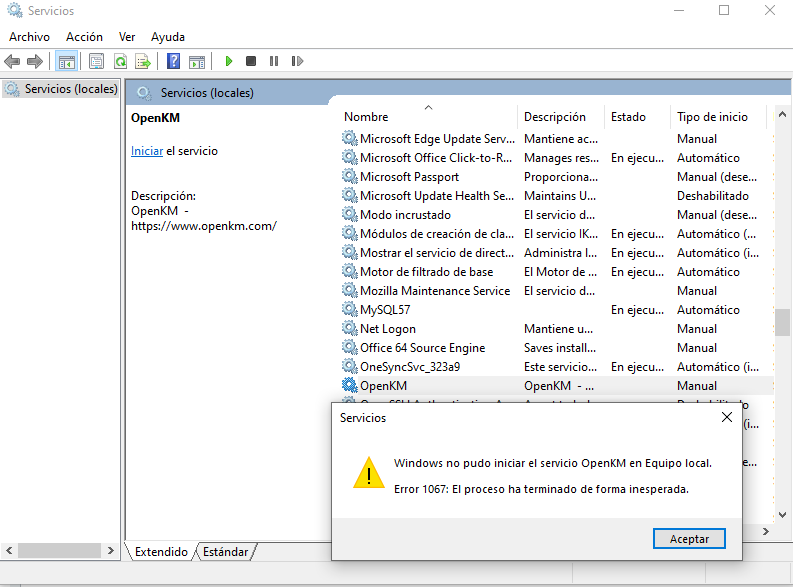This screenshot has width=793, height=587.
Task: Click the blue Help toolbar icon
Action: [x=174, y=61]
